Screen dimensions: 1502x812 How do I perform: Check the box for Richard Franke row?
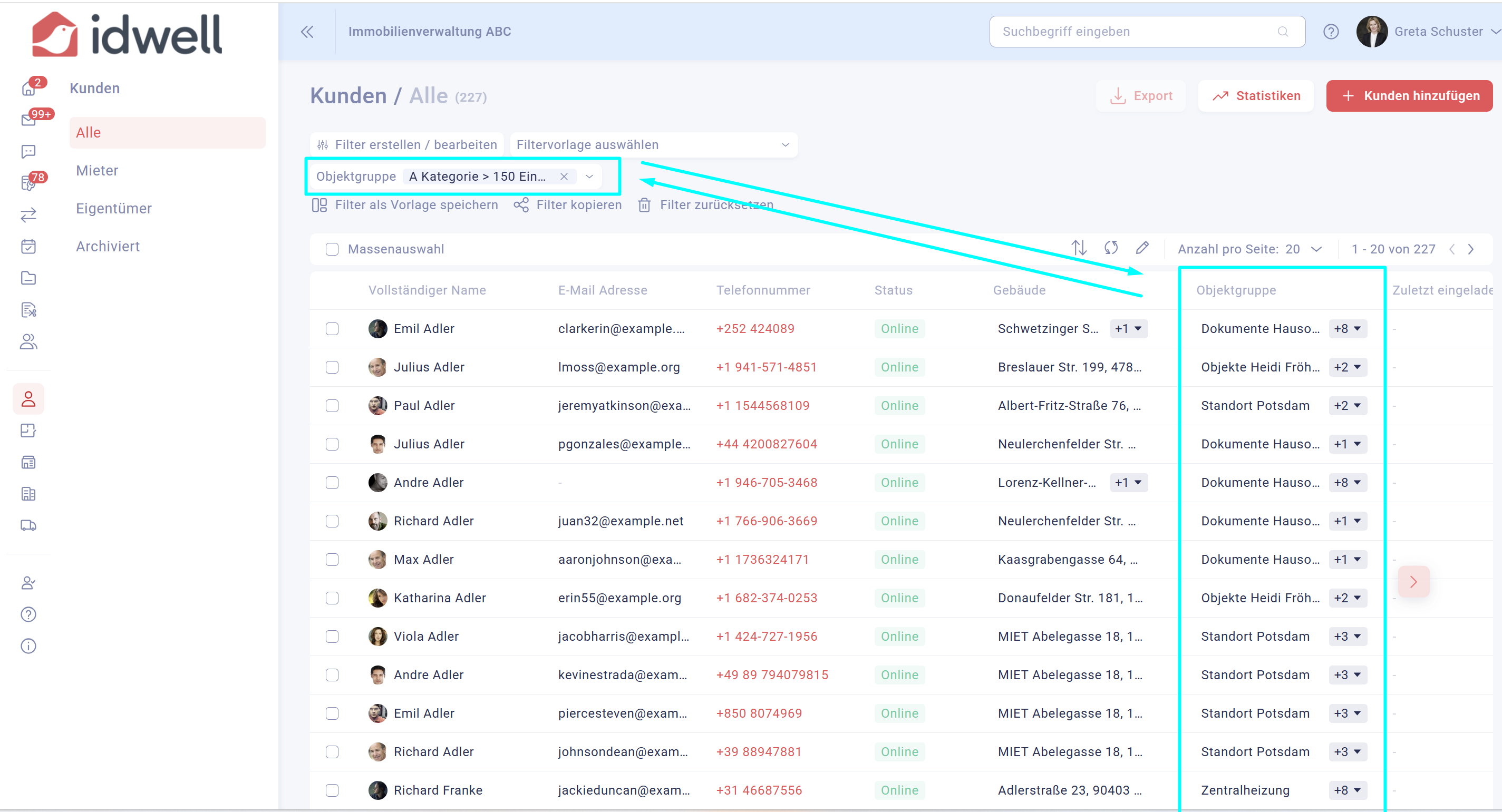tap(332, 790)
